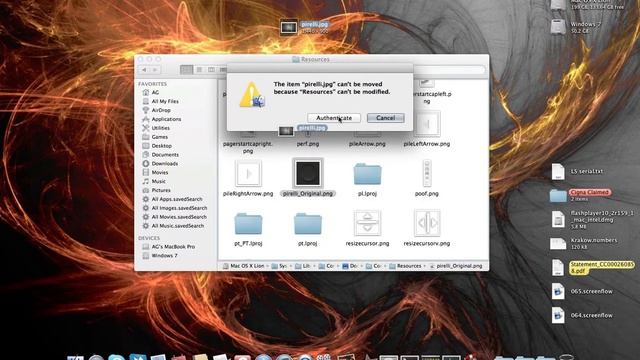Screen dimensions: 640x360
Task: Go back in Finder Resources window
Action: pyautogui.click(x=144, y=70)
